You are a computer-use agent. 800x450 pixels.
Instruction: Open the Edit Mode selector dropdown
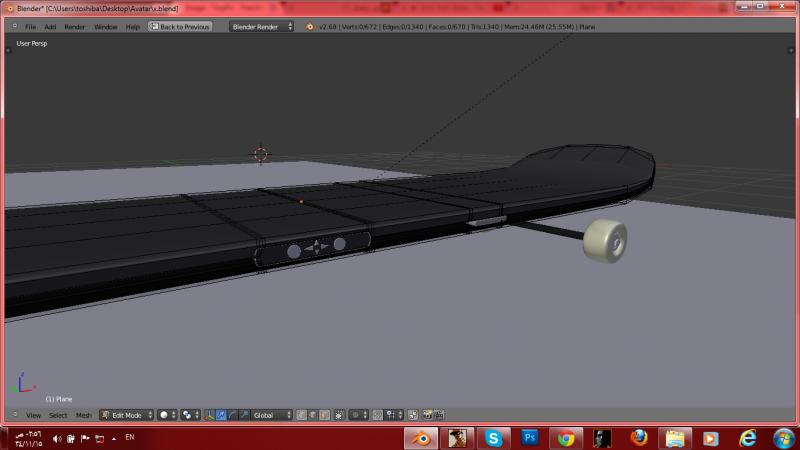click(127, 415)
